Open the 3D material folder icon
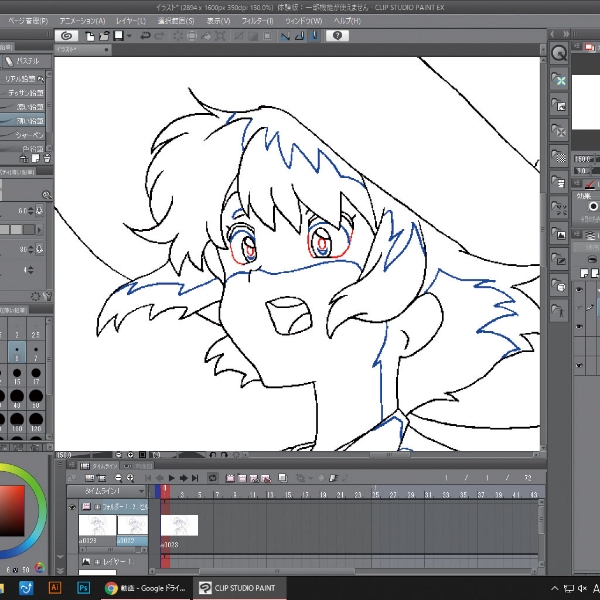 click(x=559, y=285)
